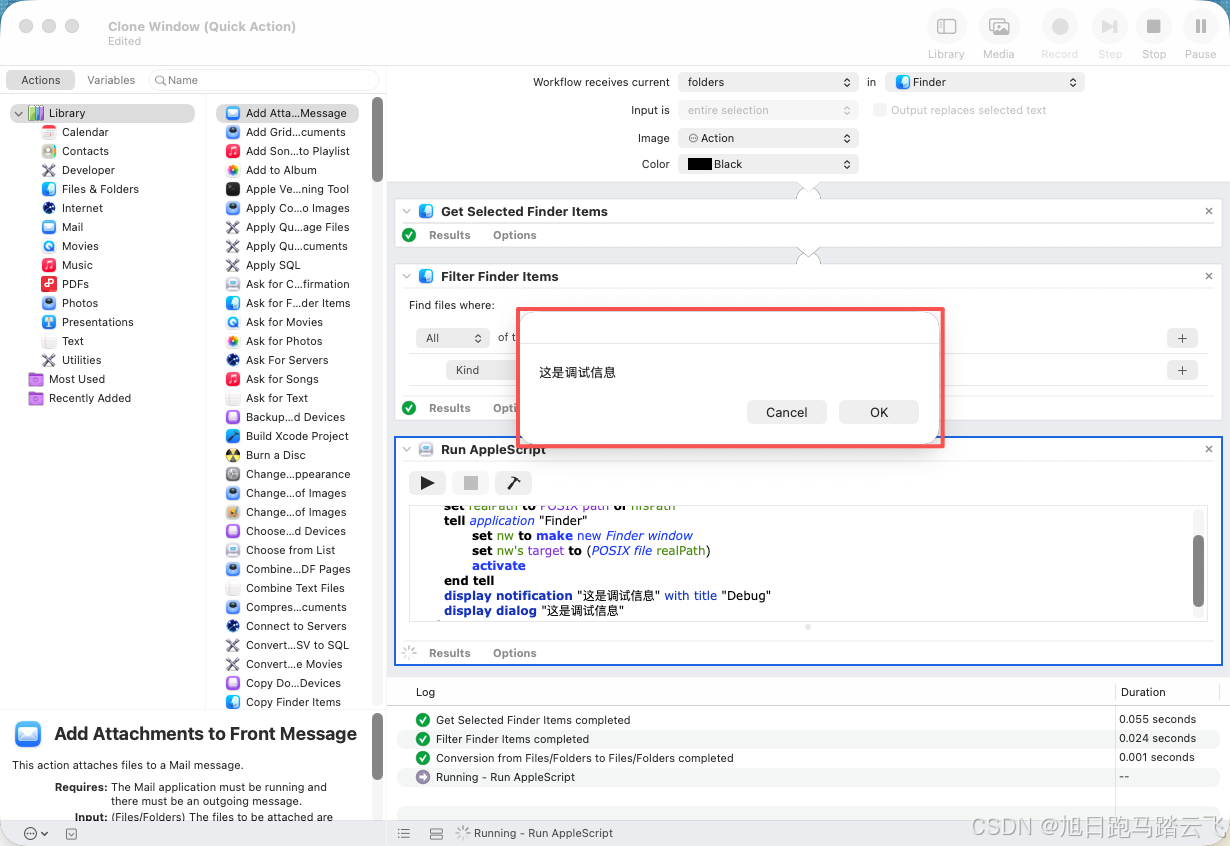Select Ask for Movies action
Screen dimensions: 1230x846
284,322
